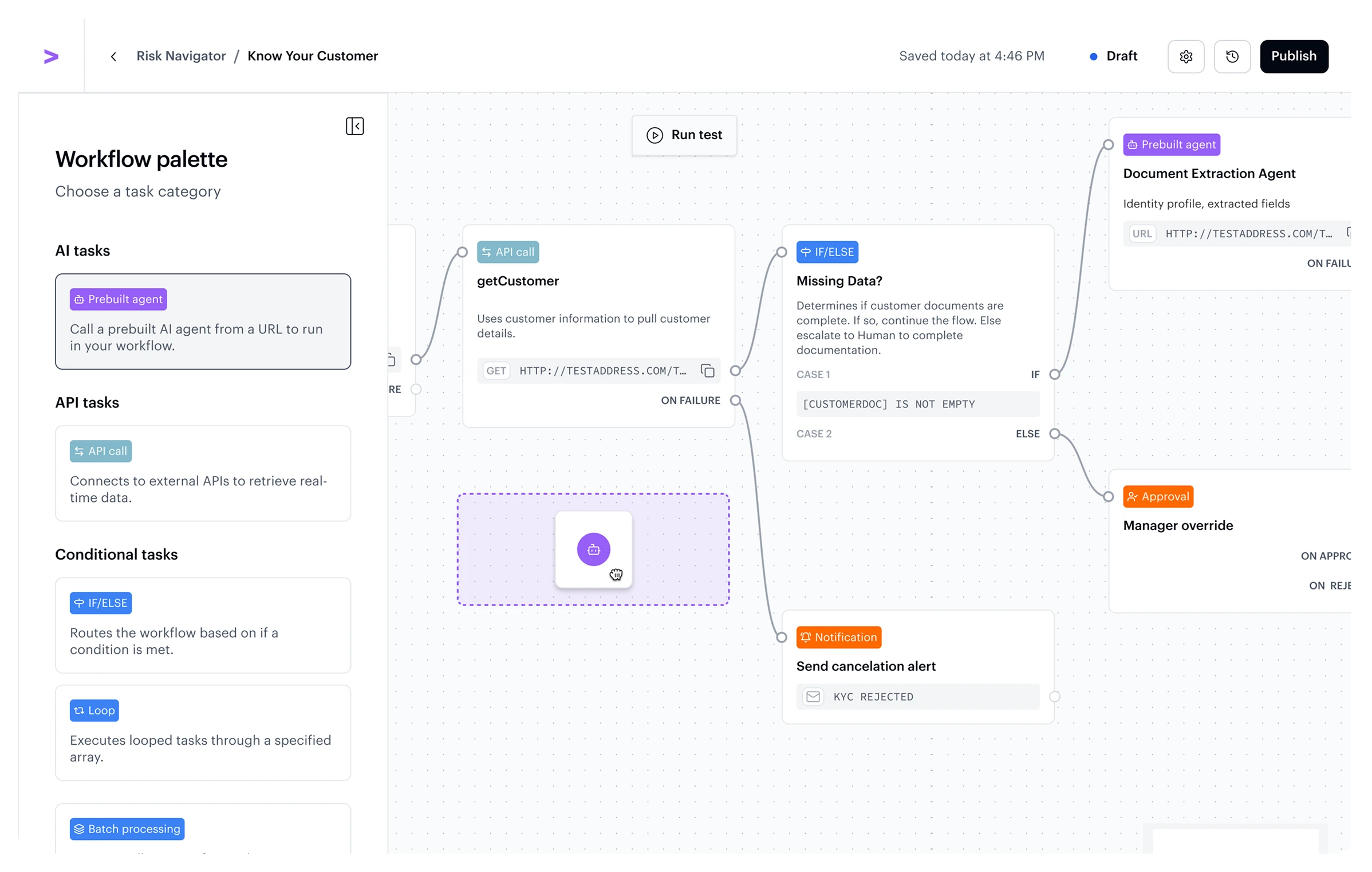Click the Draft status indicator
Screen dimensions: 1372x872
1113,56
